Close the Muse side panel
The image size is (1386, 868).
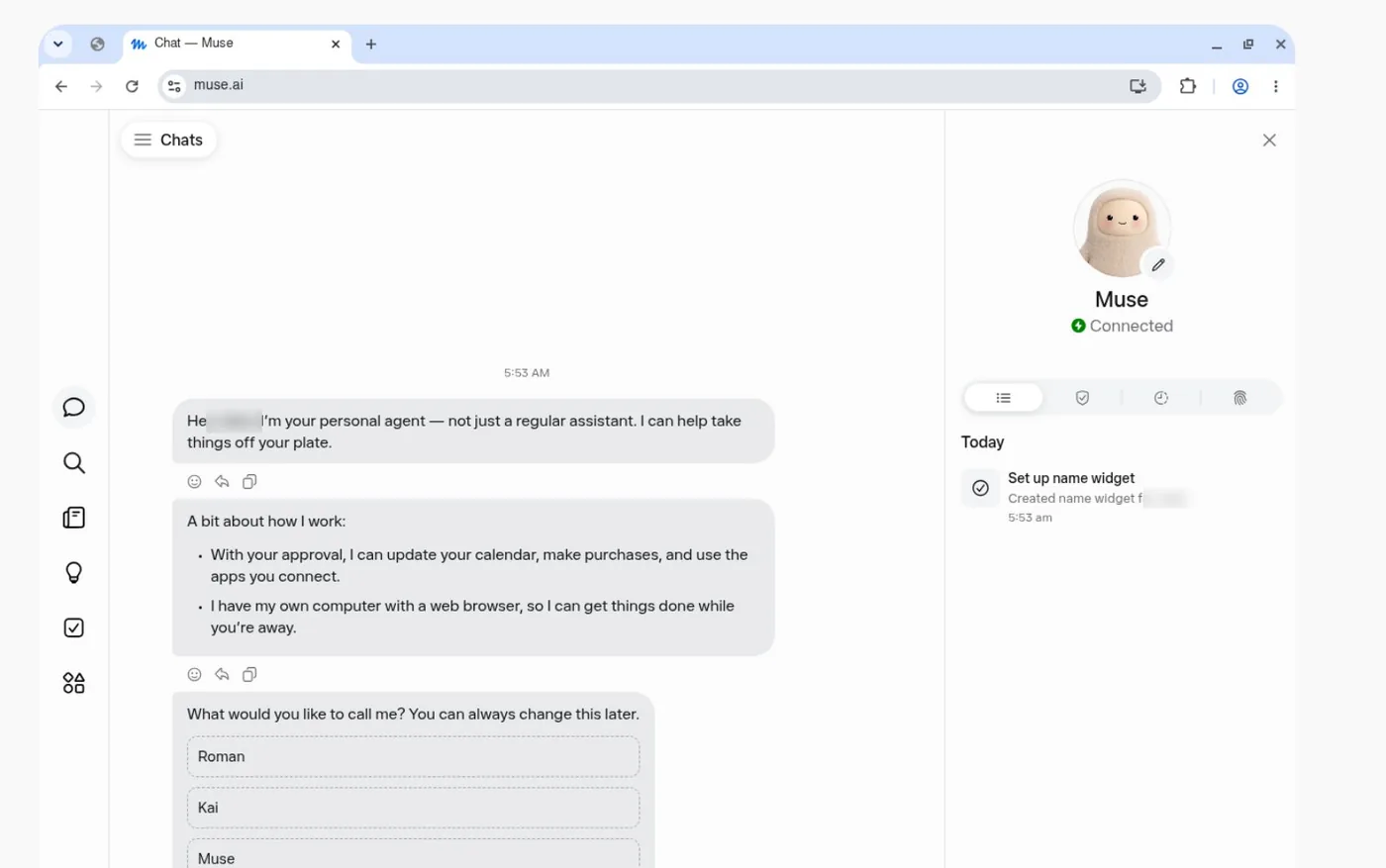tap(1269, 141)
